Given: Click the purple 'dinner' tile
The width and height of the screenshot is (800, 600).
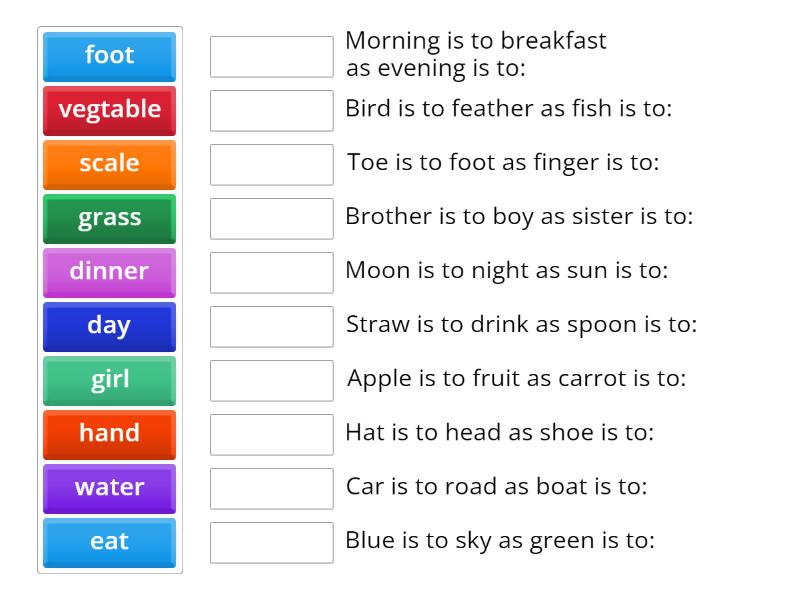Looking at the screenshot, I should (109, 272).
